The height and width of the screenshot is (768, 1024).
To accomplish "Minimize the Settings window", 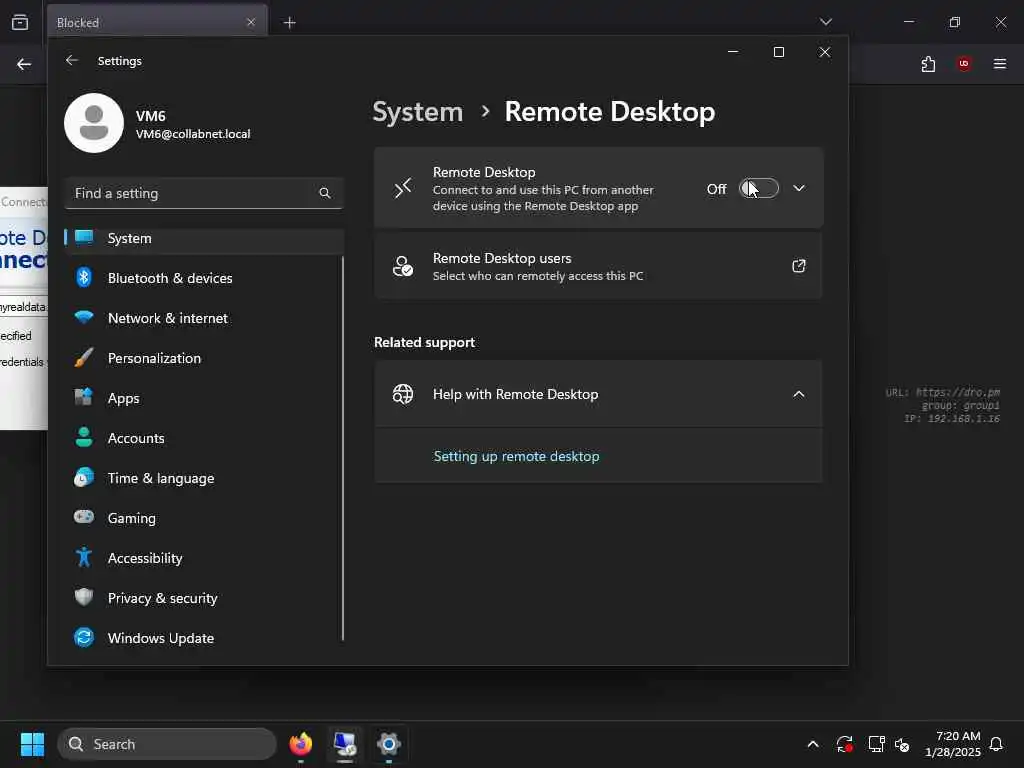I will [733, 52].
